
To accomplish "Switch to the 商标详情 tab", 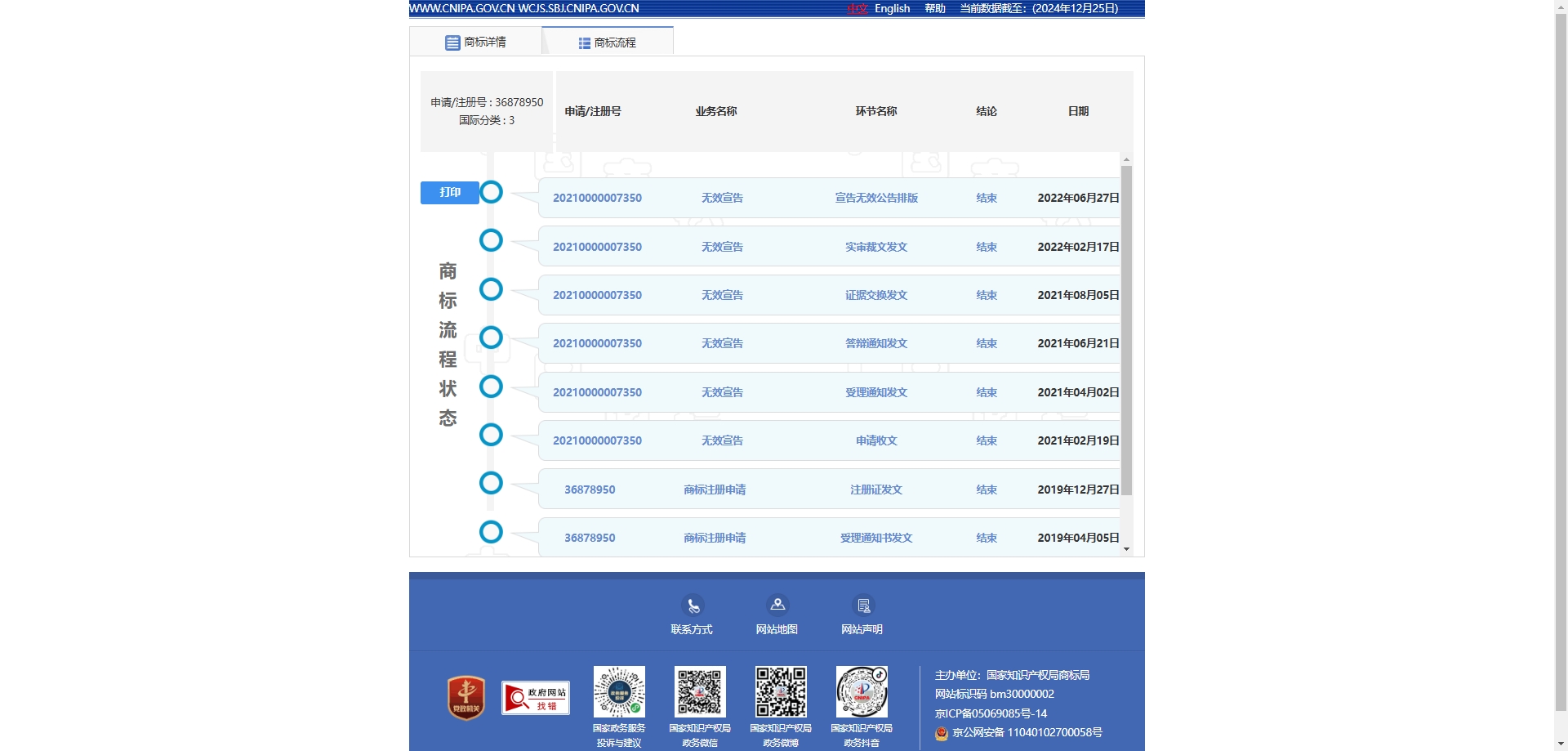I will point(475,42).
